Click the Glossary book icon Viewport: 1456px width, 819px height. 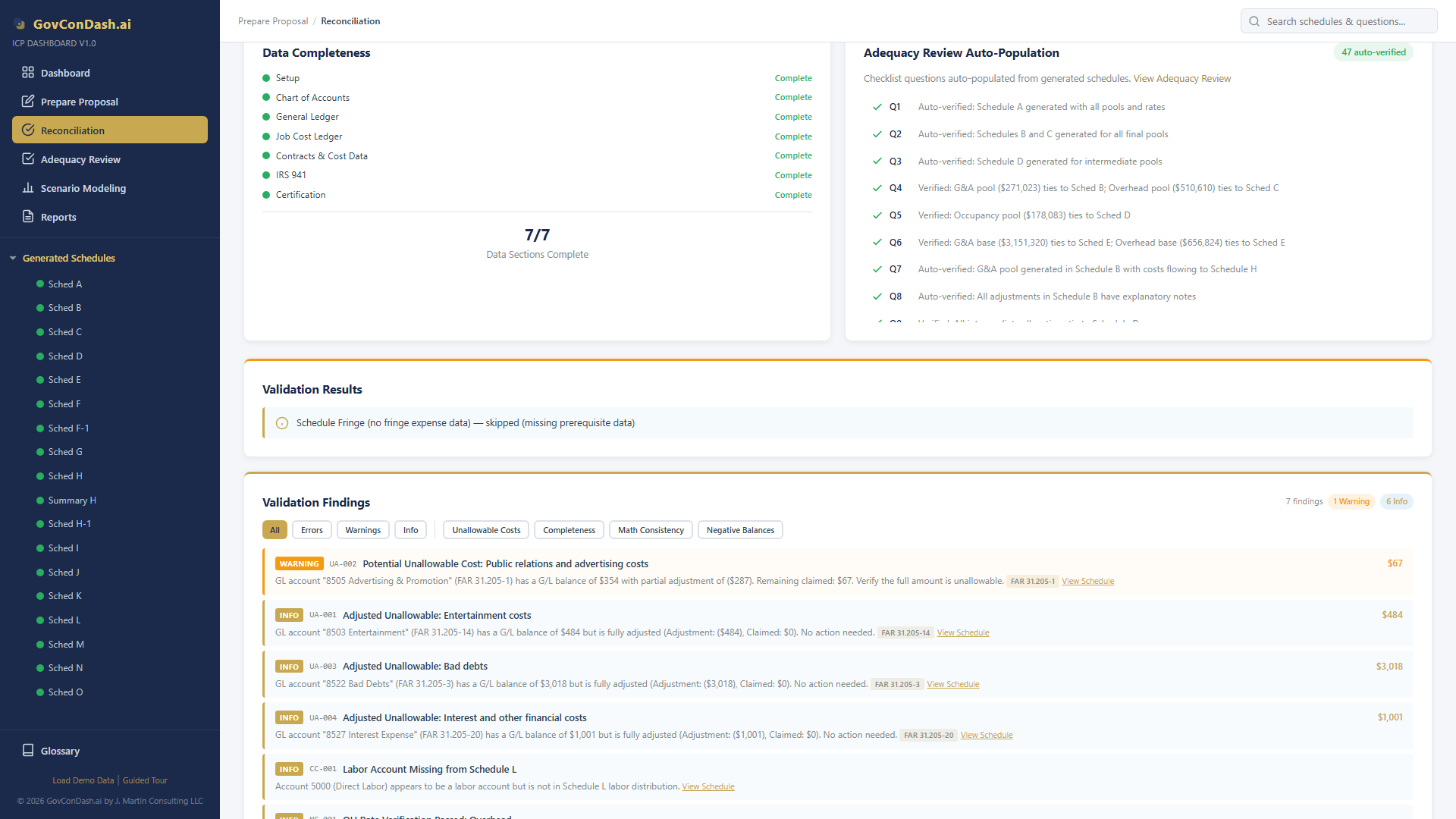pyautogui.click(x=28, y=751)
